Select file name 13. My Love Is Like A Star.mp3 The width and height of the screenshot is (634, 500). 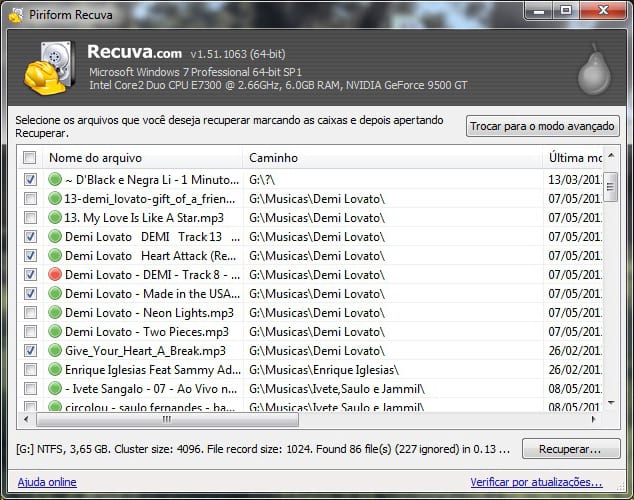coord(144,217)
